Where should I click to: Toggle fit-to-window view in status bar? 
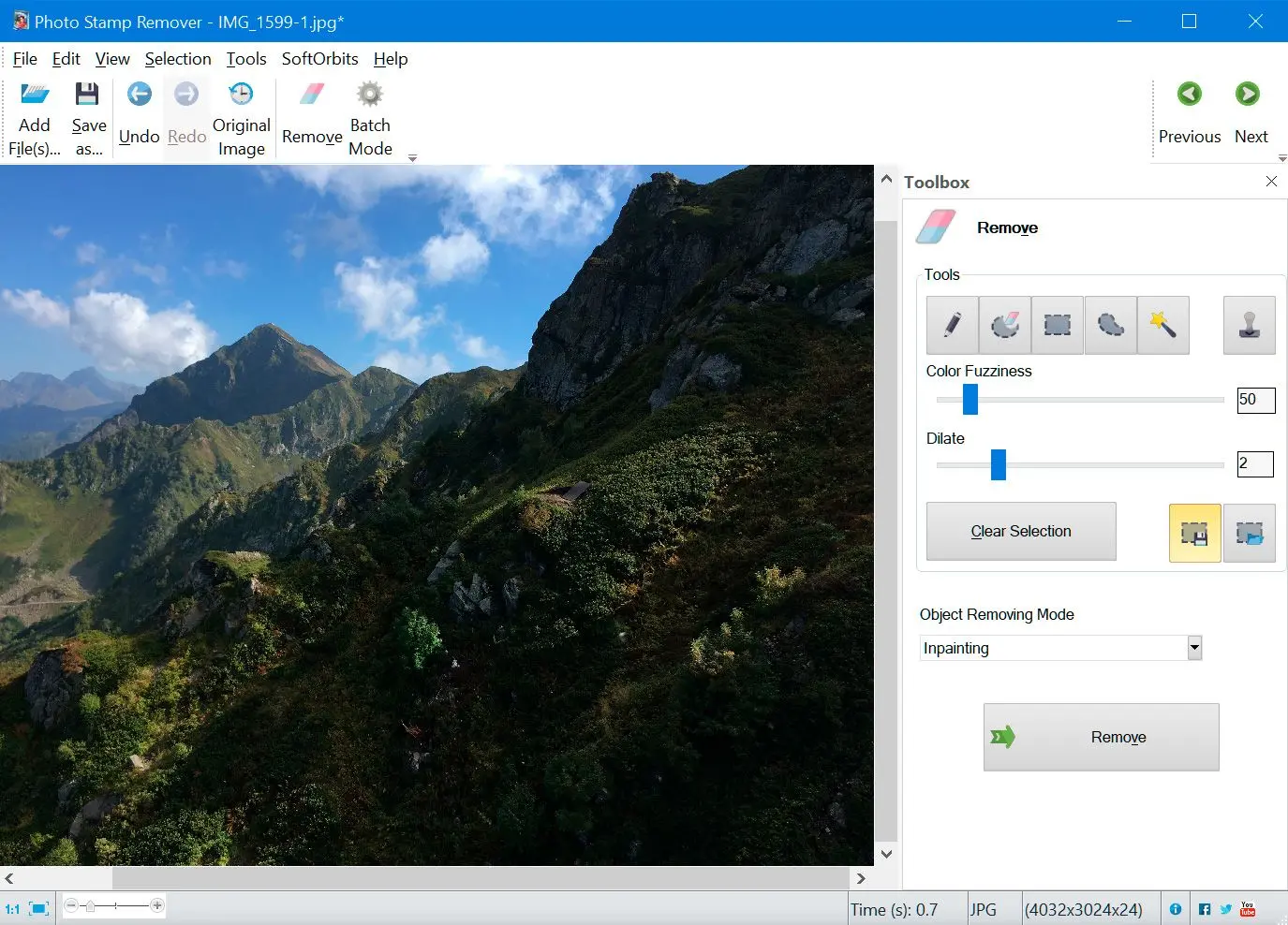pos(39,908)
